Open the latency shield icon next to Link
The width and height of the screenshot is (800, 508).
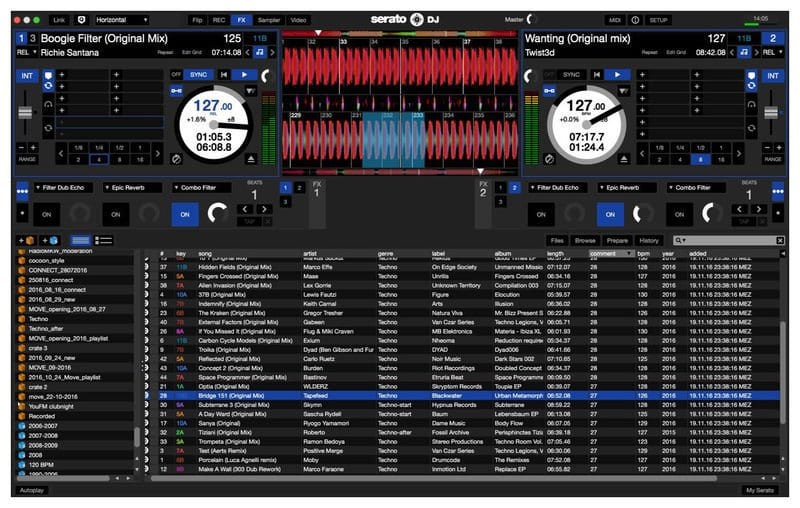pos(81,20)
